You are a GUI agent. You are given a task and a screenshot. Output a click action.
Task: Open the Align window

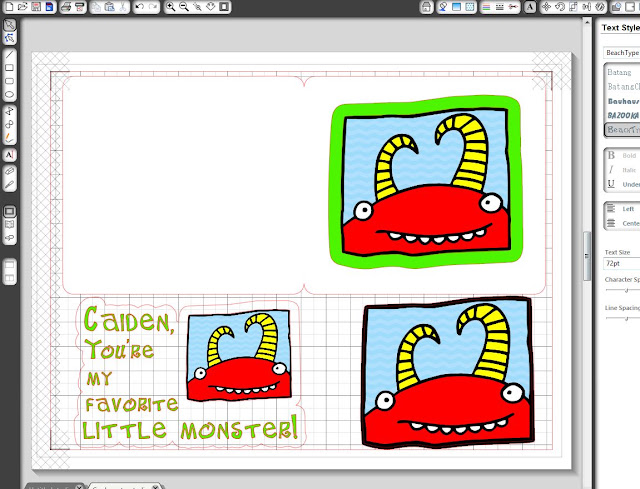pos(587,7)
